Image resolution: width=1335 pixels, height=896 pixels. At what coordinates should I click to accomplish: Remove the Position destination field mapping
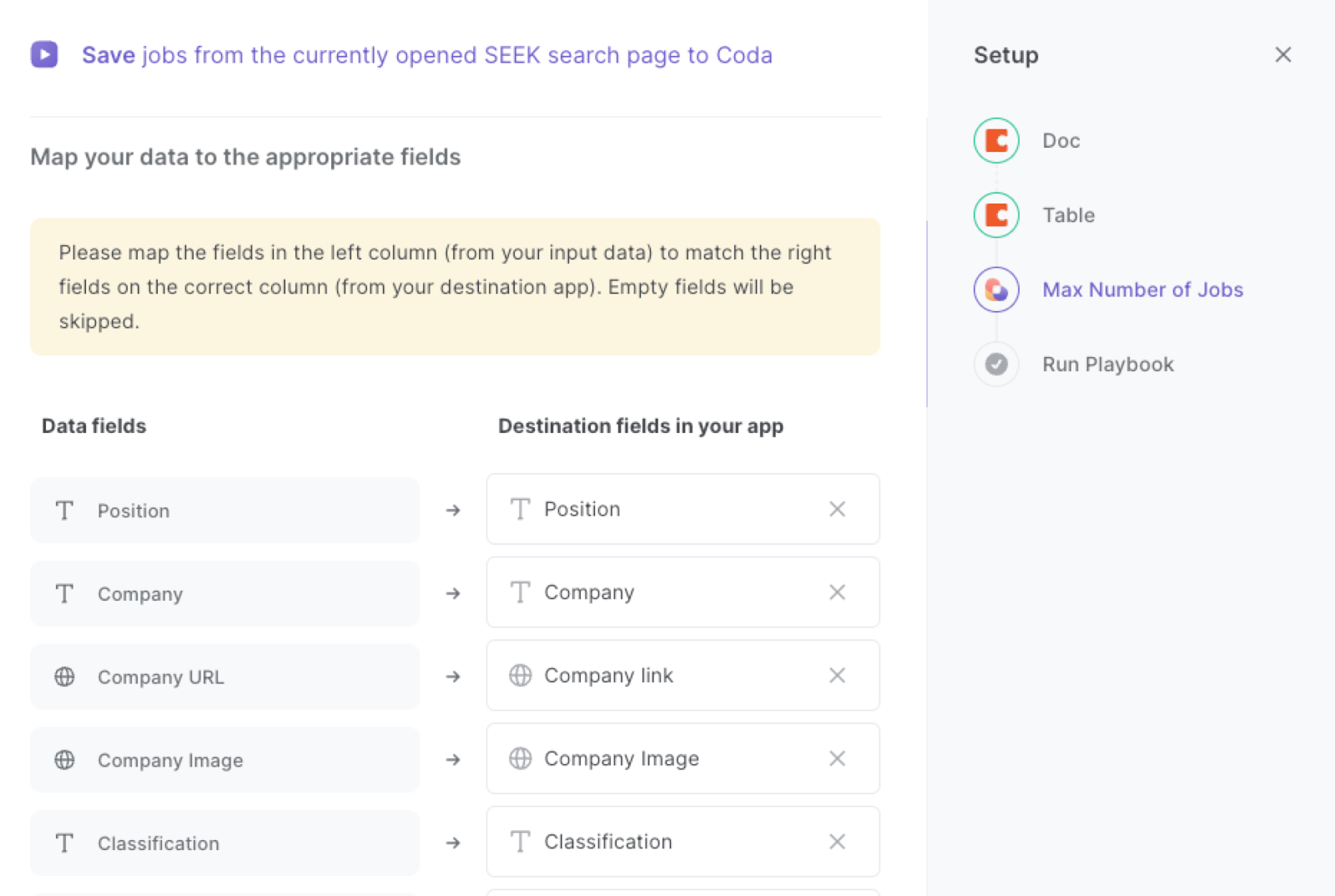point(837,509)
